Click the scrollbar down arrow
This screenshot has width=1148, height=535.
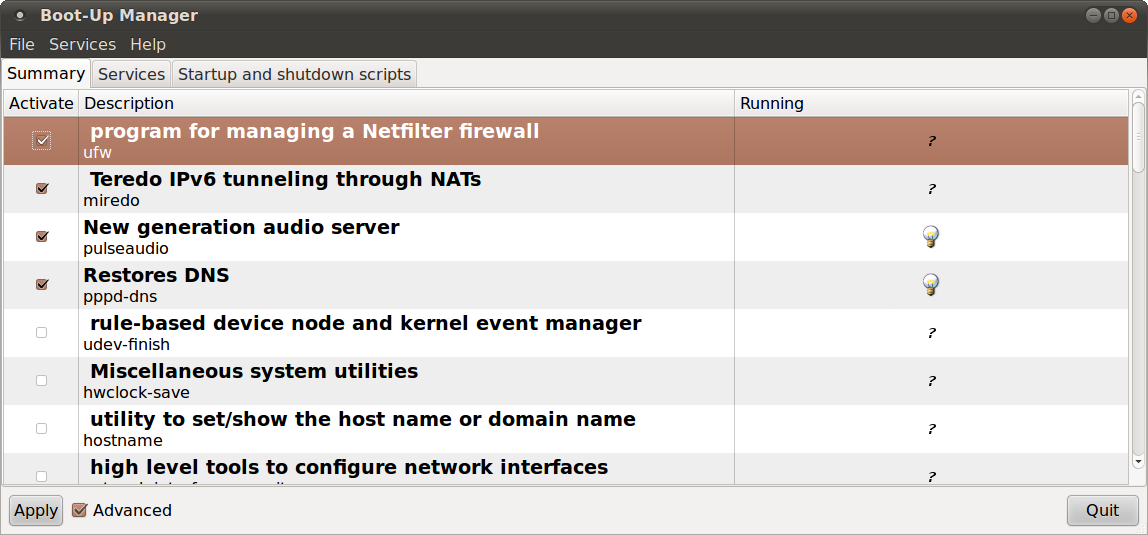click(1138, 462)
